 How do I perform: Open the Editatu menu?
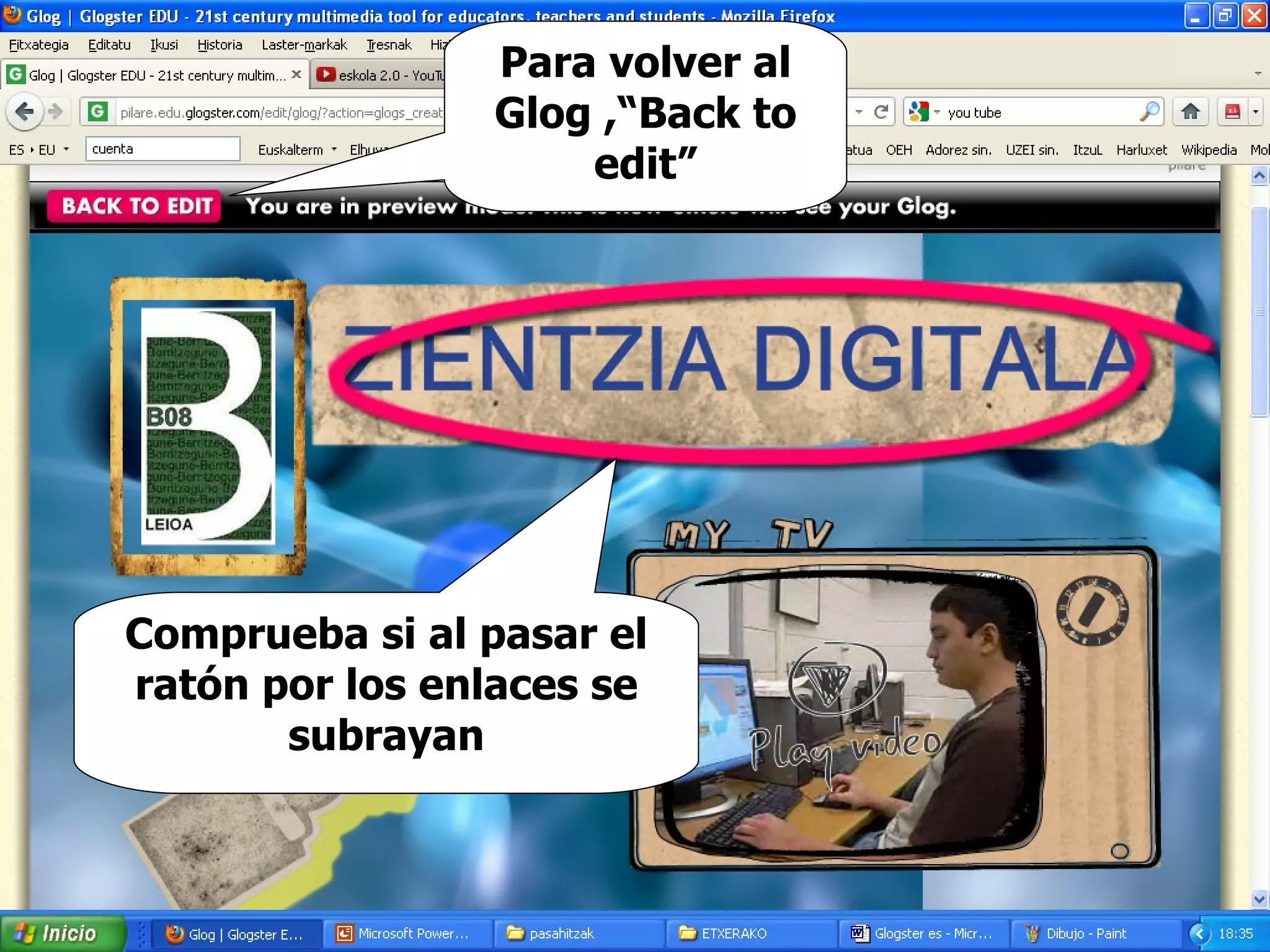pyautogui.click(x=109, y=45)
